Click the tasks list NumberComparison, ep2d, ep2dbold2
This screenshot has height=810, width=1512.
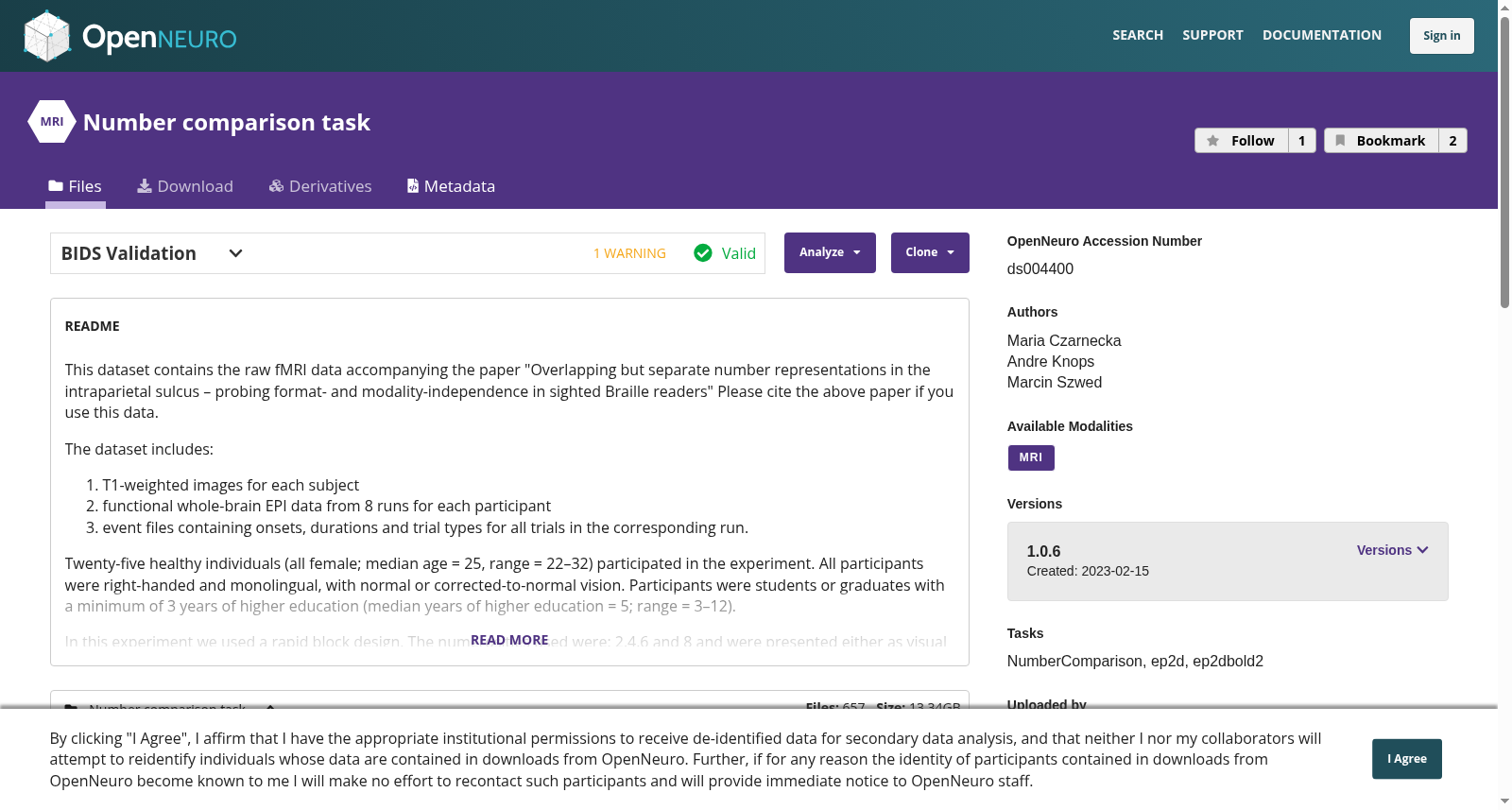click(1135, 661)
